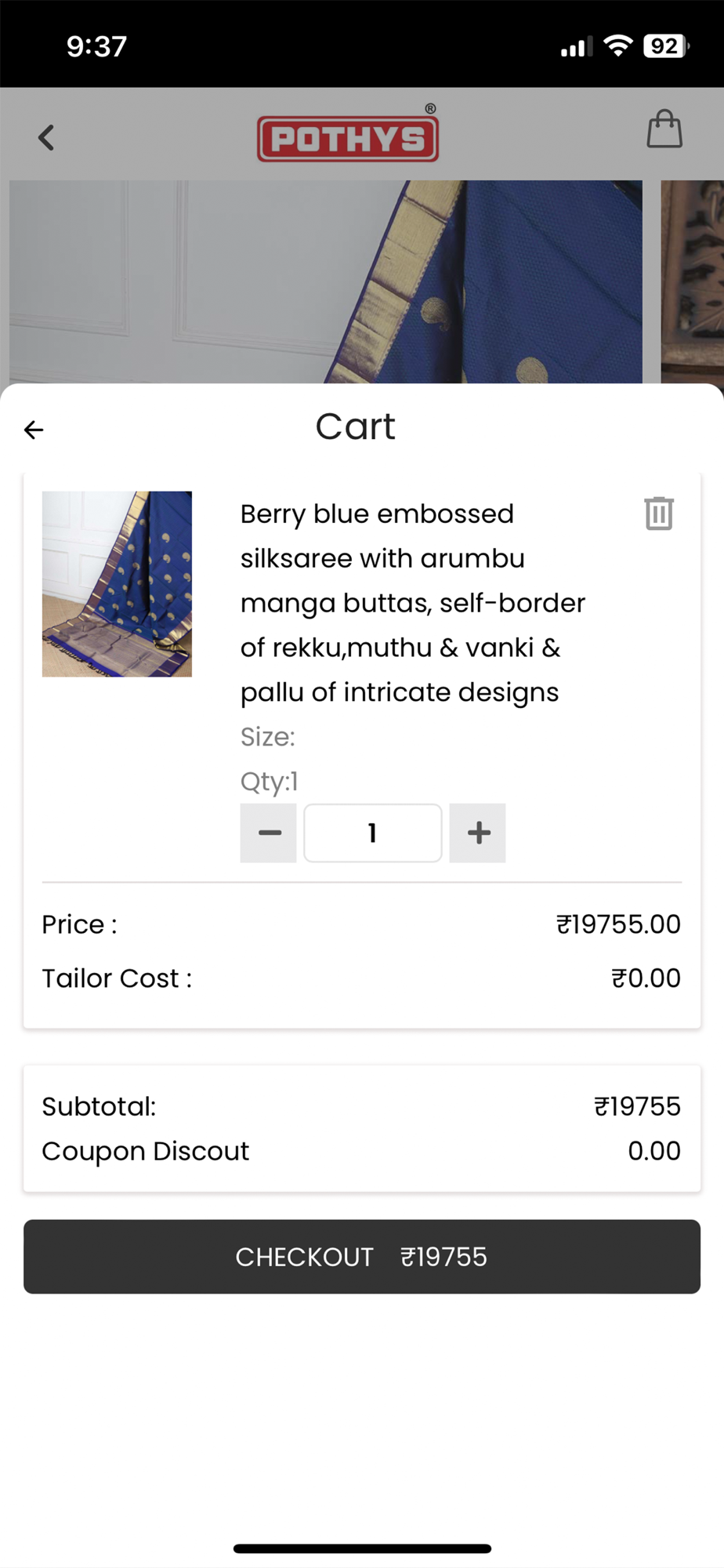The height and width of the screenshot is (1568, 724).
Task: Click the Subtotal amount ₹19755
Action: click(637, 1106)
